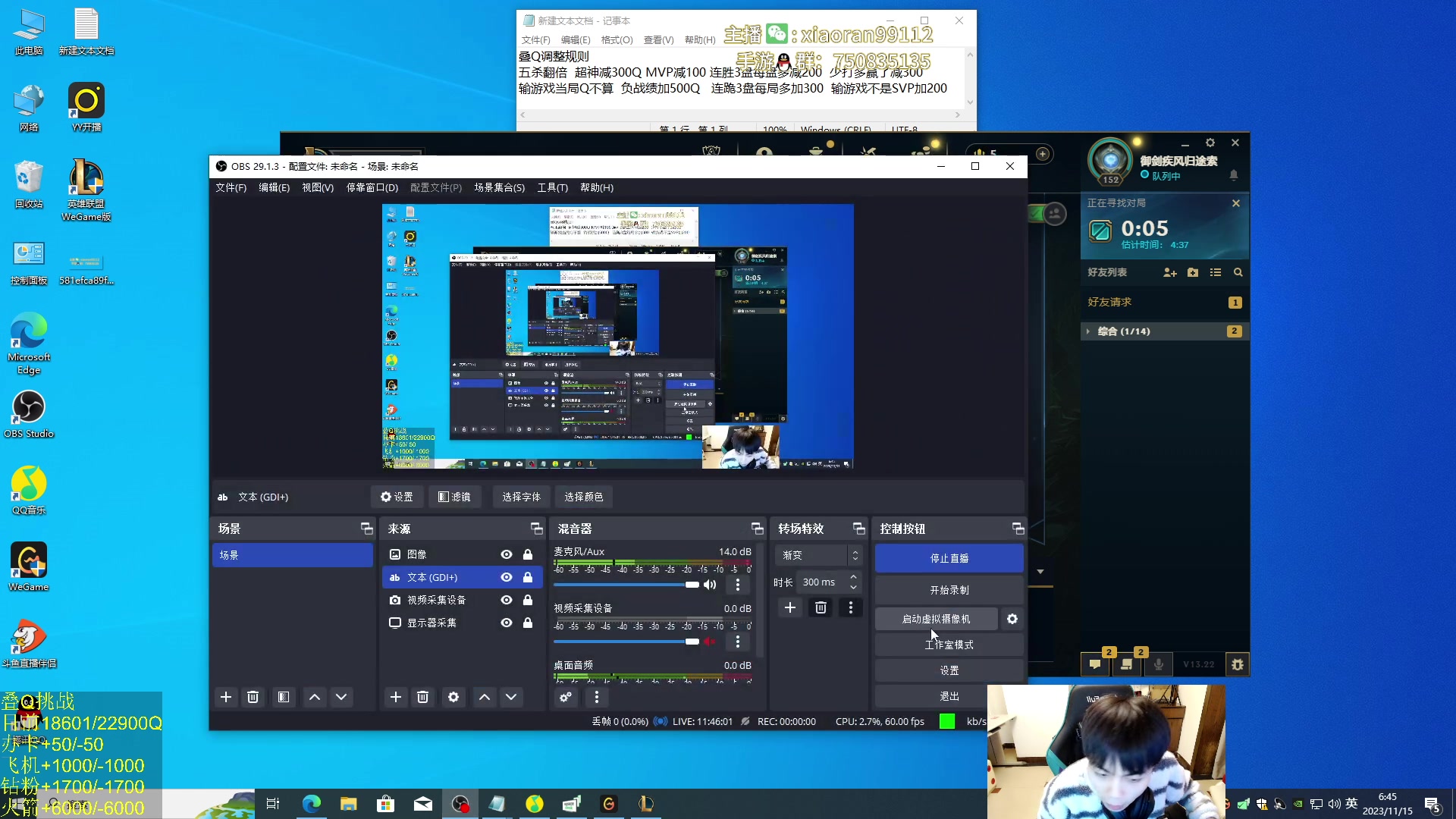1456x819 pixels.
Task: Select the 场景 item in scenes list
Action: 293,555
